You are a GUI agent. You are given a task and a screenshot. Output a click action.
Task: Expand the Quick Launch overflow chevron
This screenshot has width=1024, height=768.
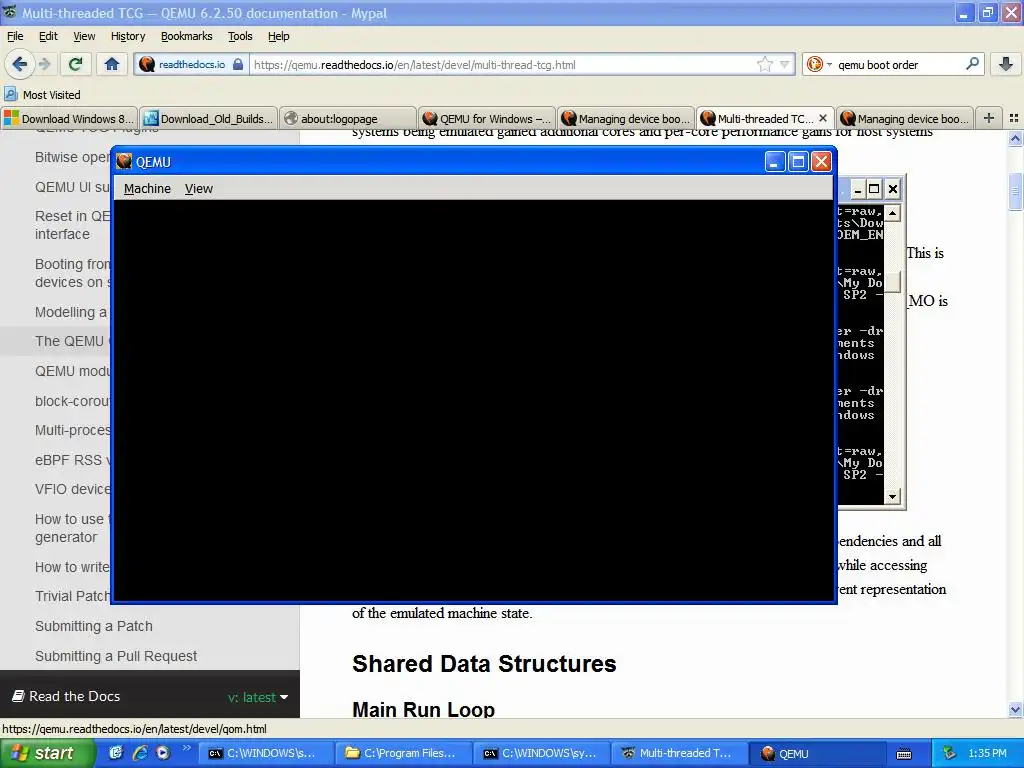point(186,748)
